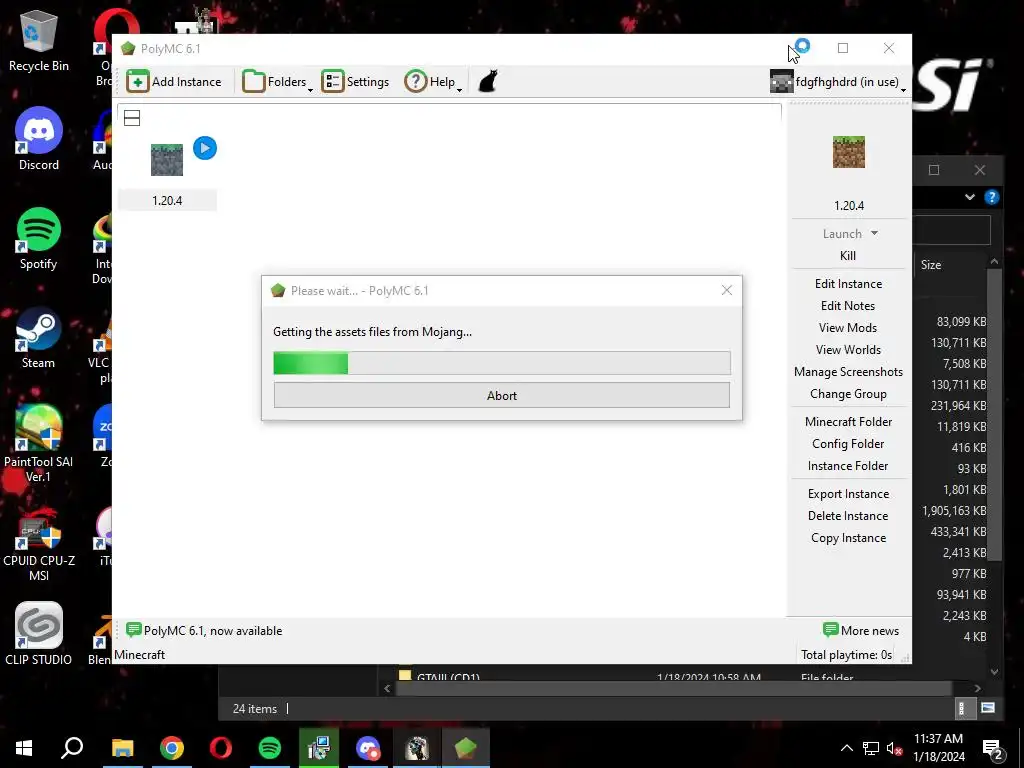Open the Windows Start menu
Screen dimensions: 1024x768
tap(24, 748)
